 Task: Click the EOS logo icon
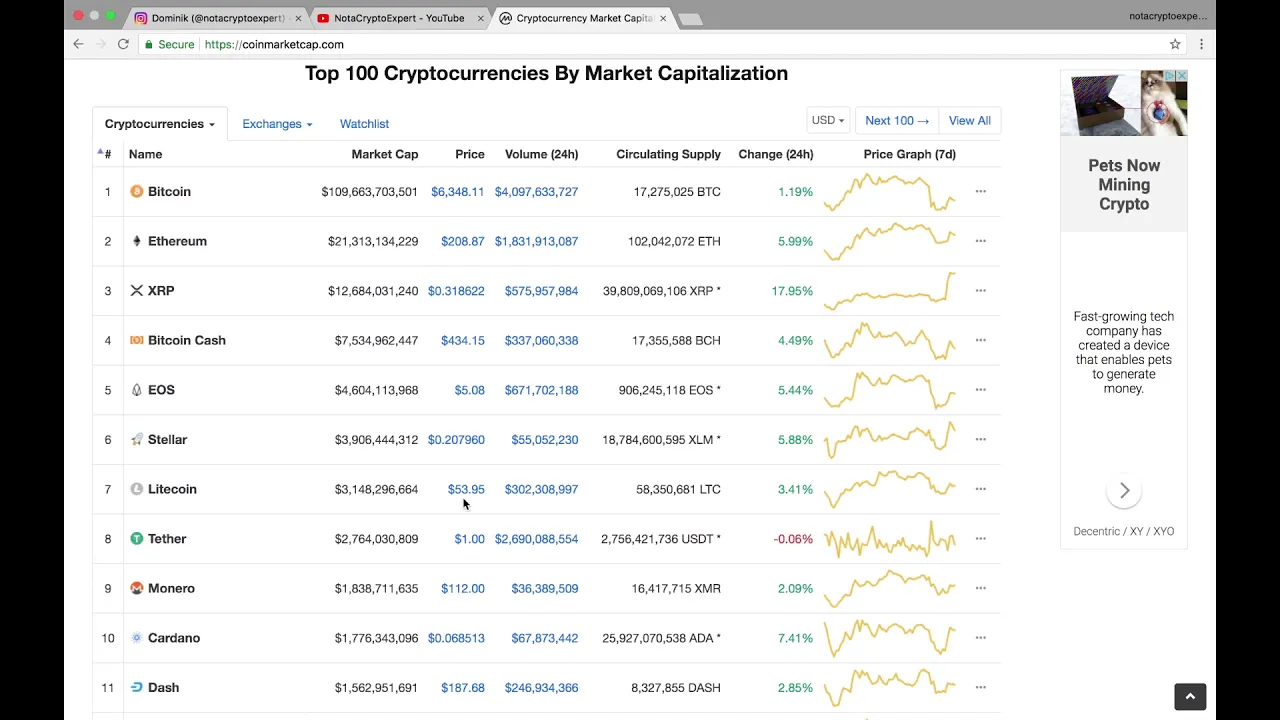[x=137, y=390]
